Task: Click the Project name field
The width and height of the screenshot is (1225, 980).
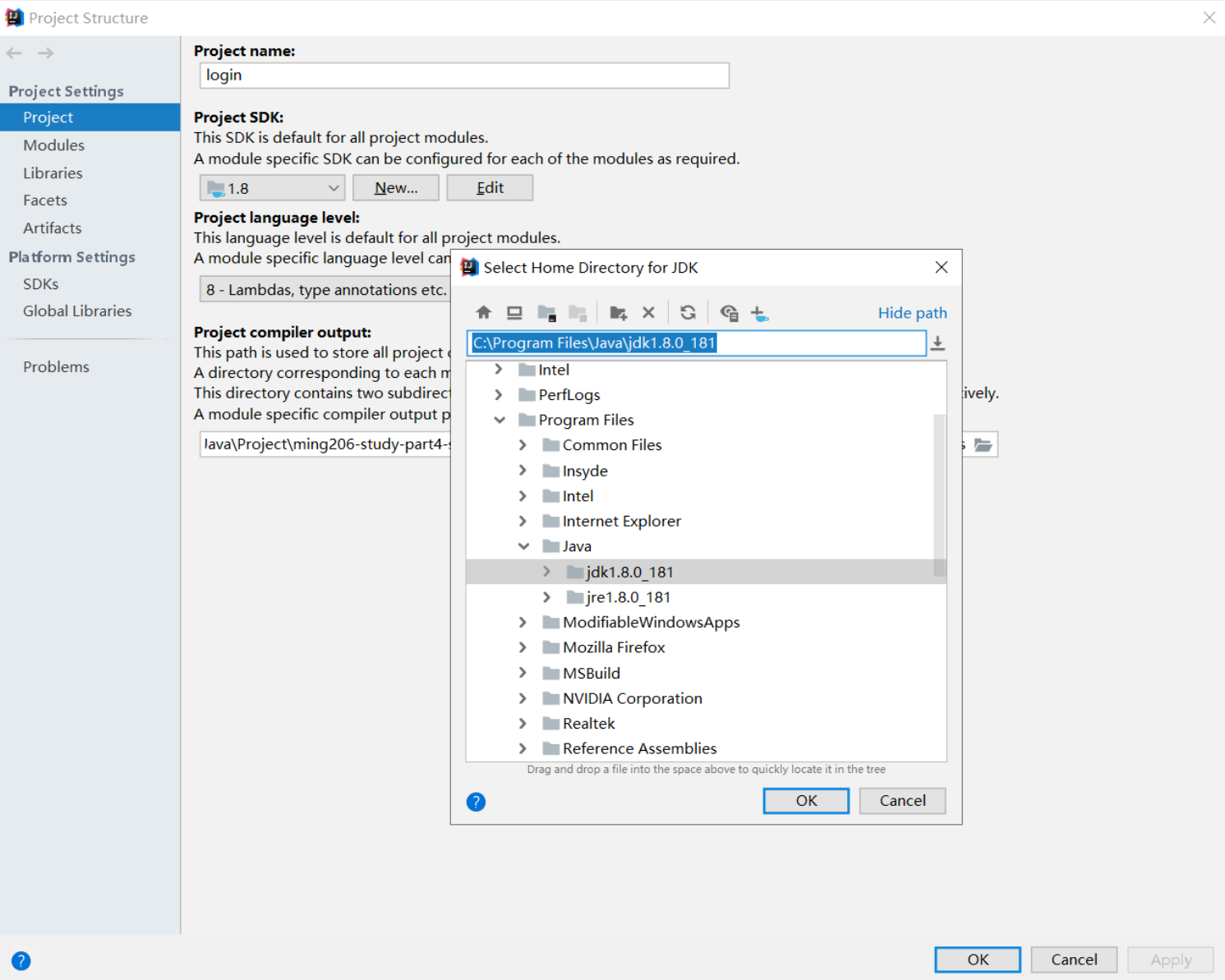Action: coord(464,76)
